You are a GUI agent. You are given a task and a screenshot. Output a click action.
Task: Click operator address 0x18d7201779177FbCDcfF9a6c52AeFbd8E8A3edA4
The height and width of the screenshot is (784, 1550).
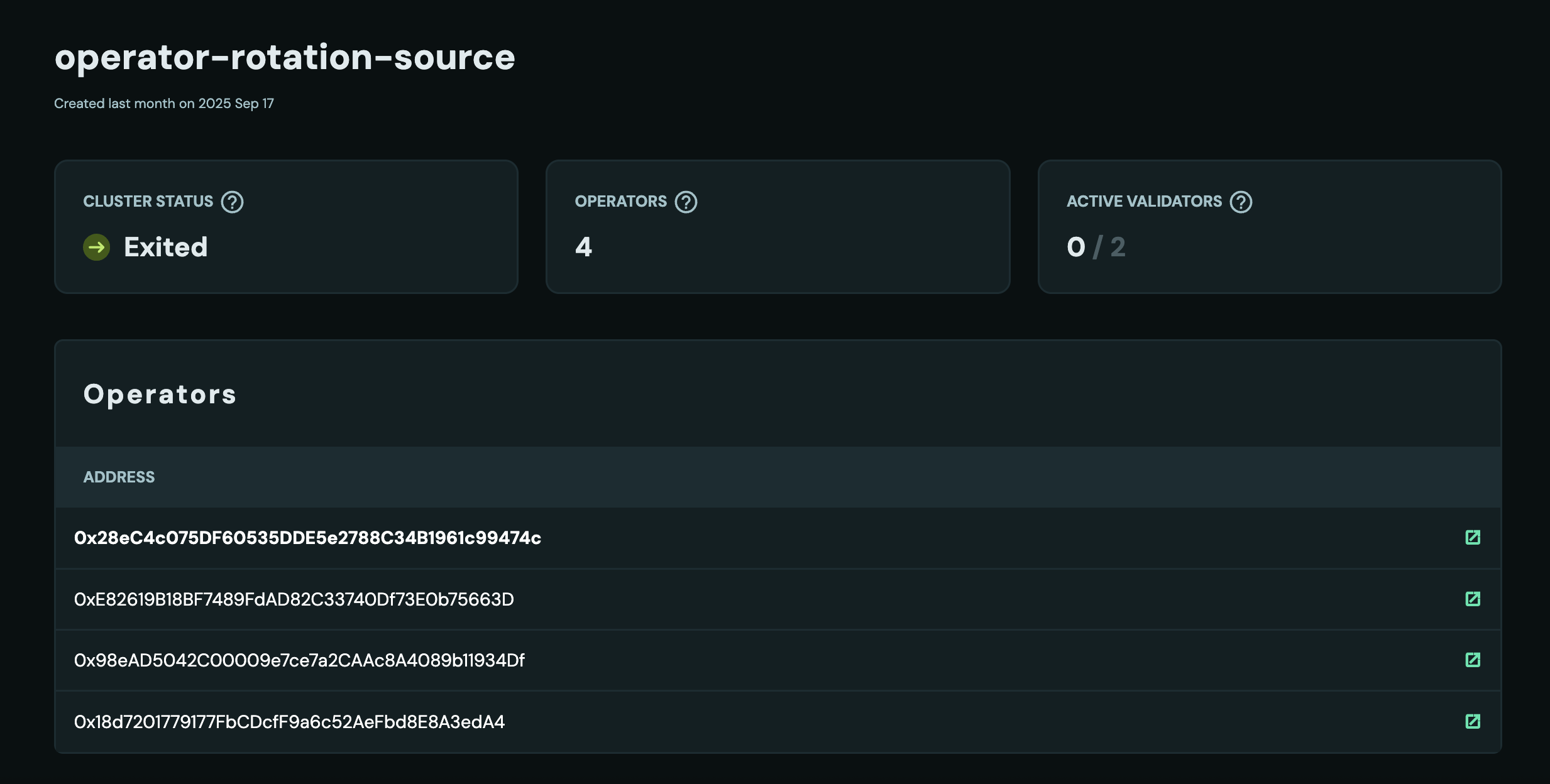point(289,721)
